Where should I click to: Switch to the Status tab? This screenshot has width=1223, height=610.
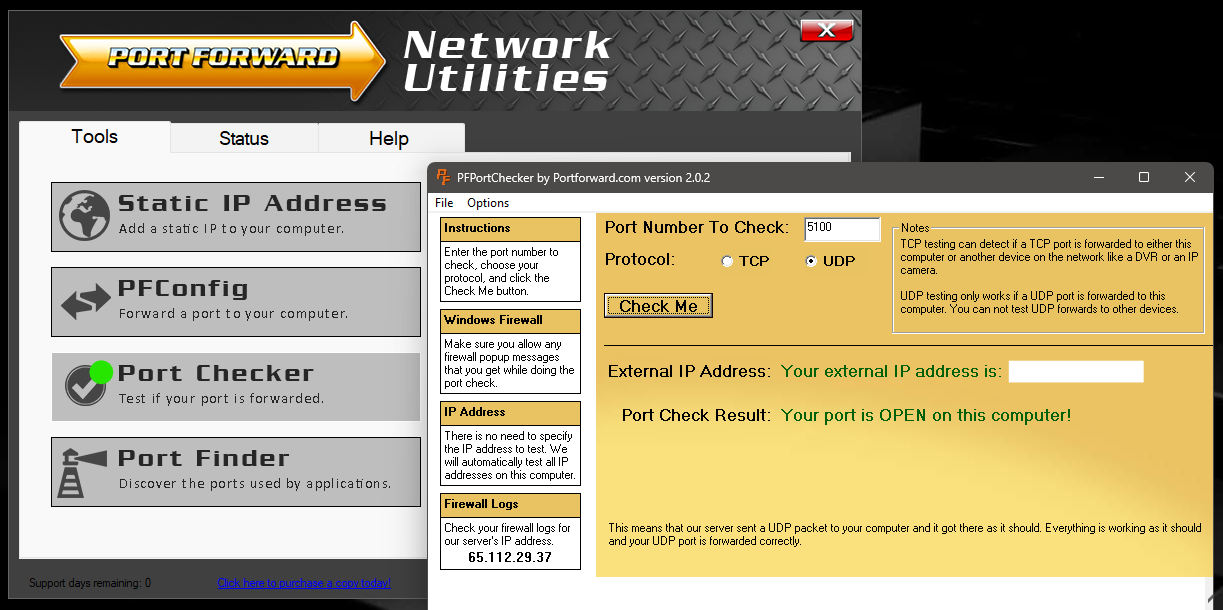point(244,139)
